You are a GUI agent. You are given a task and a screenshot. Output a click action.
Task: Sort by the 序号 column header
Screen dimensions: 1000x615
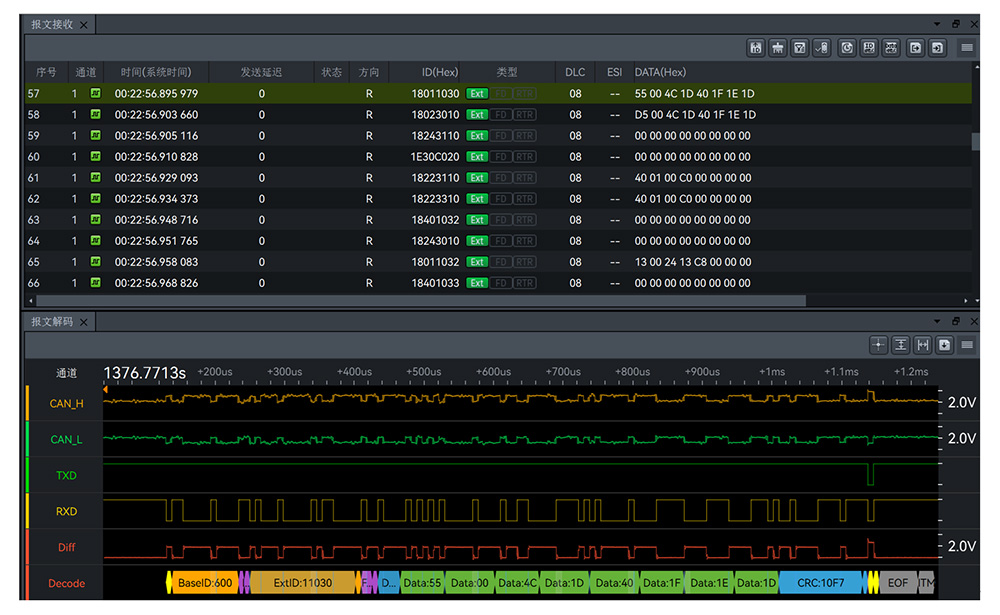pos(45,72)
